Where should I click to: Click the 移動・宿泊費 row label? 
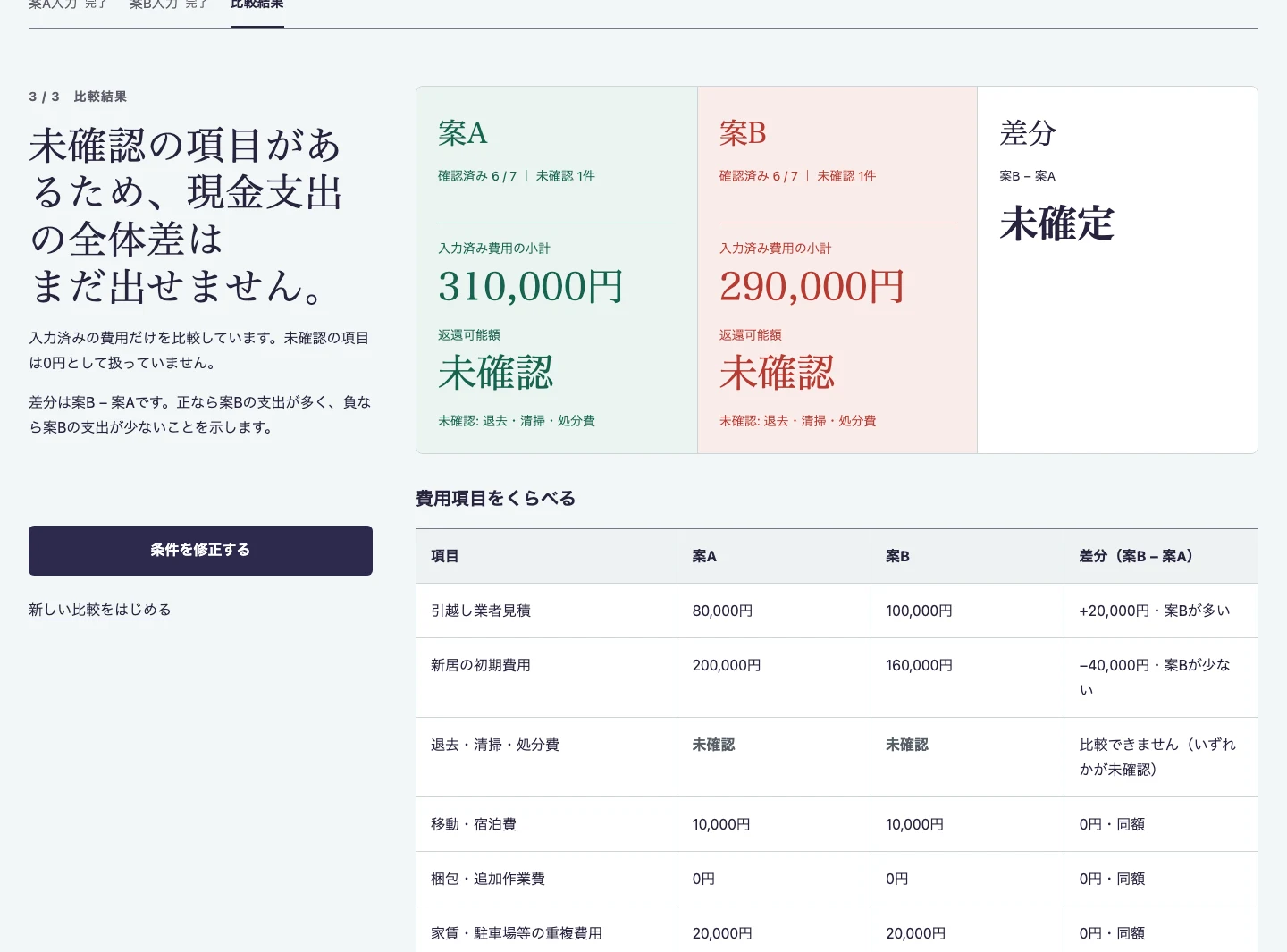pos(474,824)
